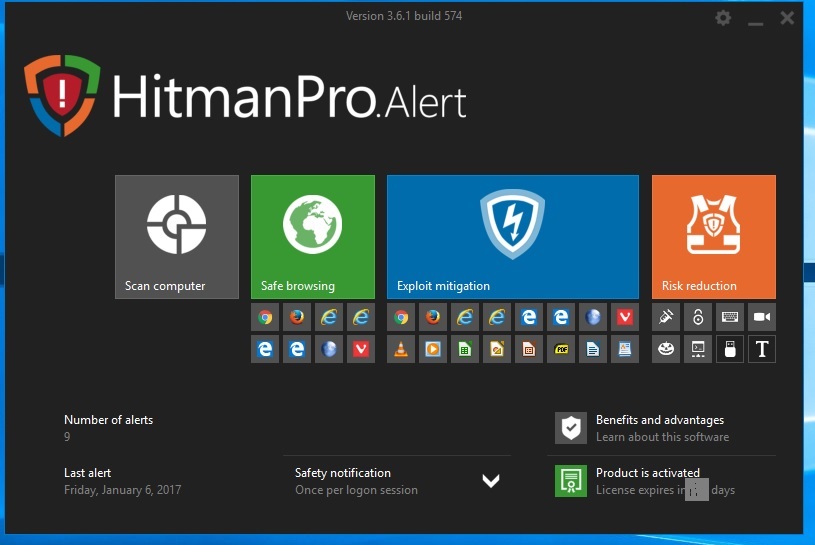
Task: Open the Scan computer tile
Action: 177,237
